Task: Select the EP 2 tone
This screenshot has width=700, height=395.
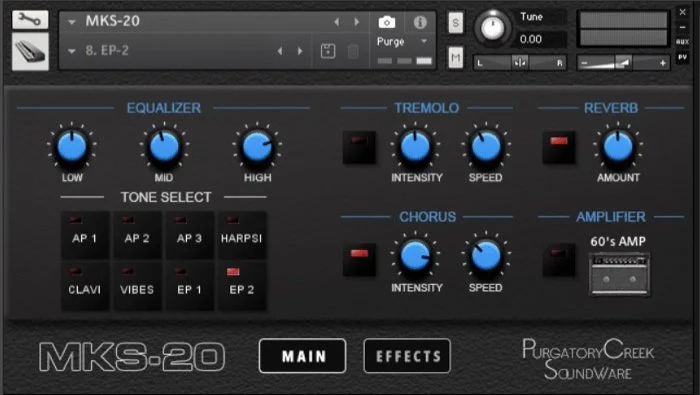Action: [242, 286]
